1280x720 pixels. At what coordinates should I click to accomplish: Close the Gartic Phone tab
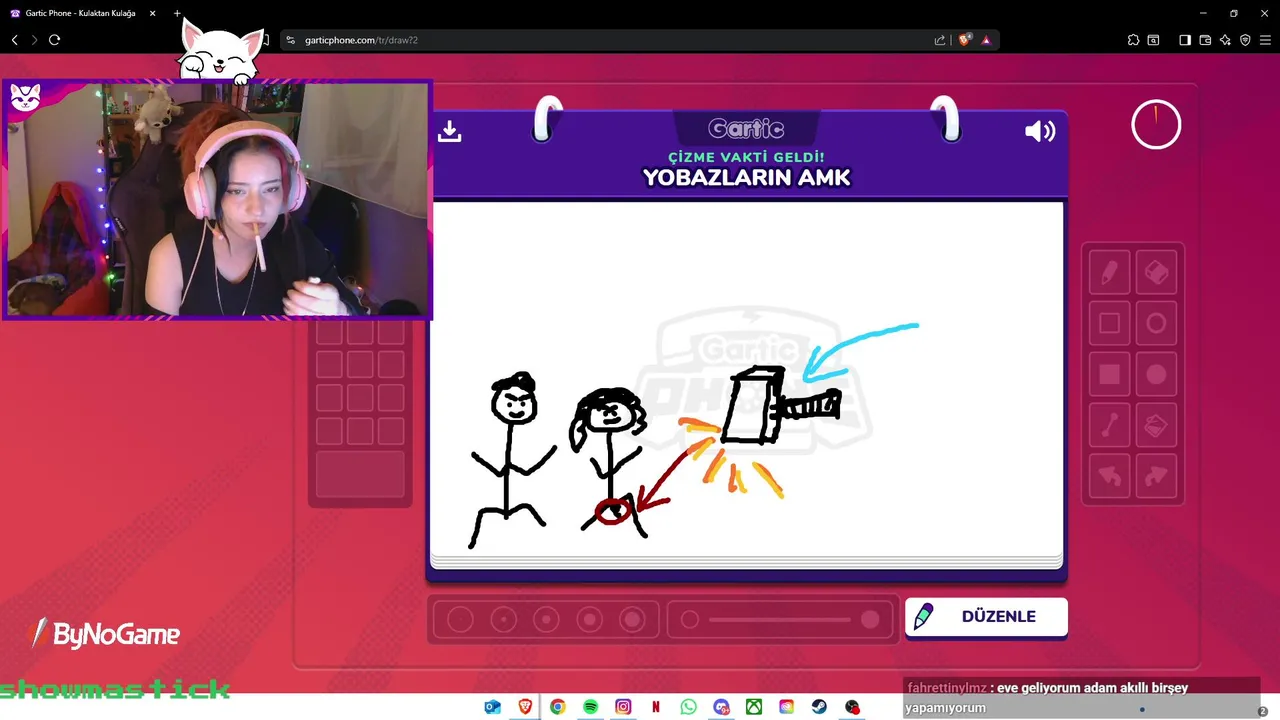(153, 13)
